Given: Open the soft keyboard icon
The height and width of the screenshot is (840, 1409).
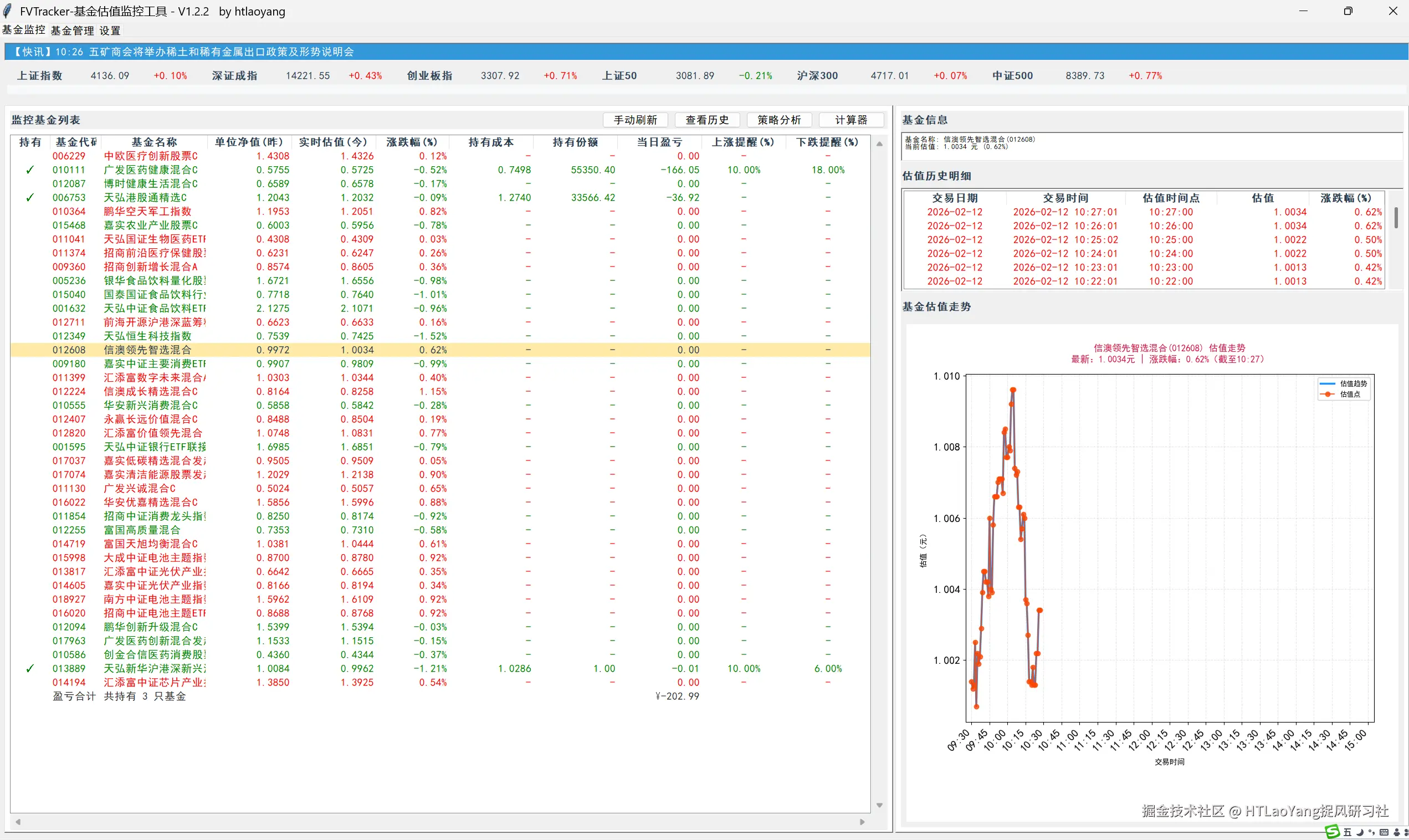Looking at the screenshot, I should click(1384, 832).
